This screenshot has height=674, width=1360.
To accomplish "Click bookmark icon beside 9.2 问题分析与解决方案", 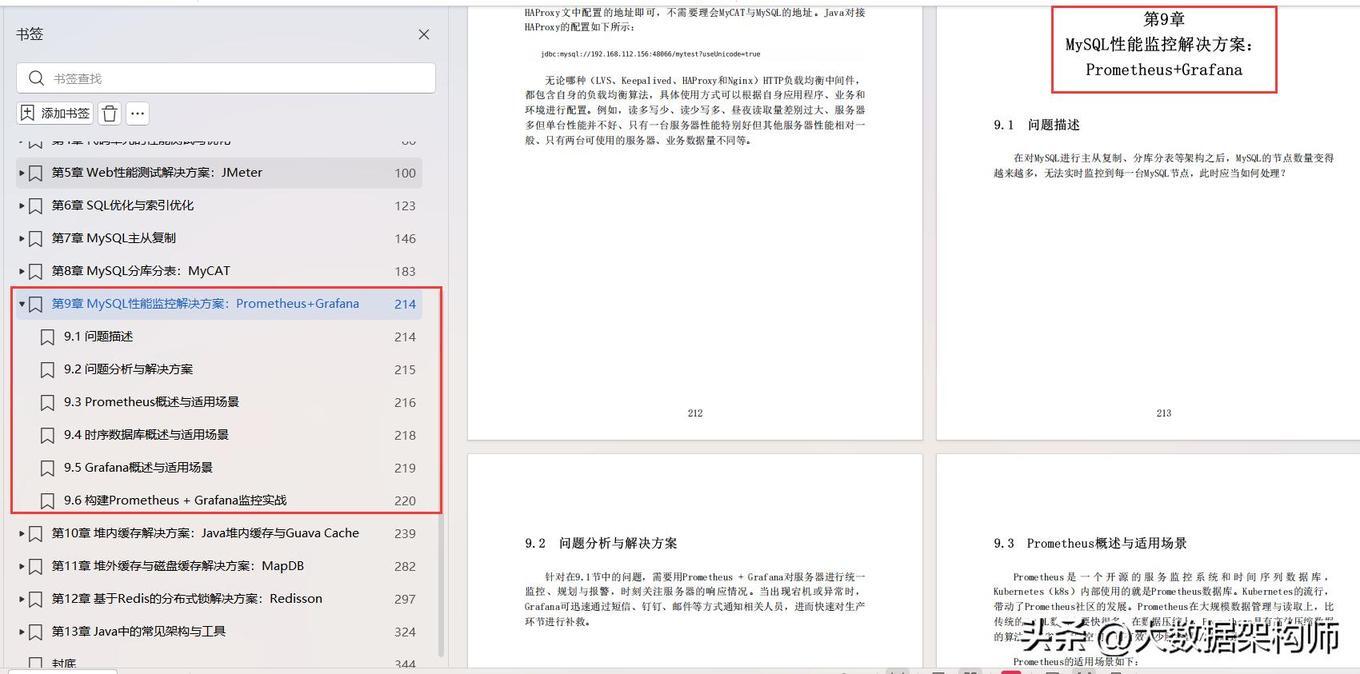I will tap(47, 370).
